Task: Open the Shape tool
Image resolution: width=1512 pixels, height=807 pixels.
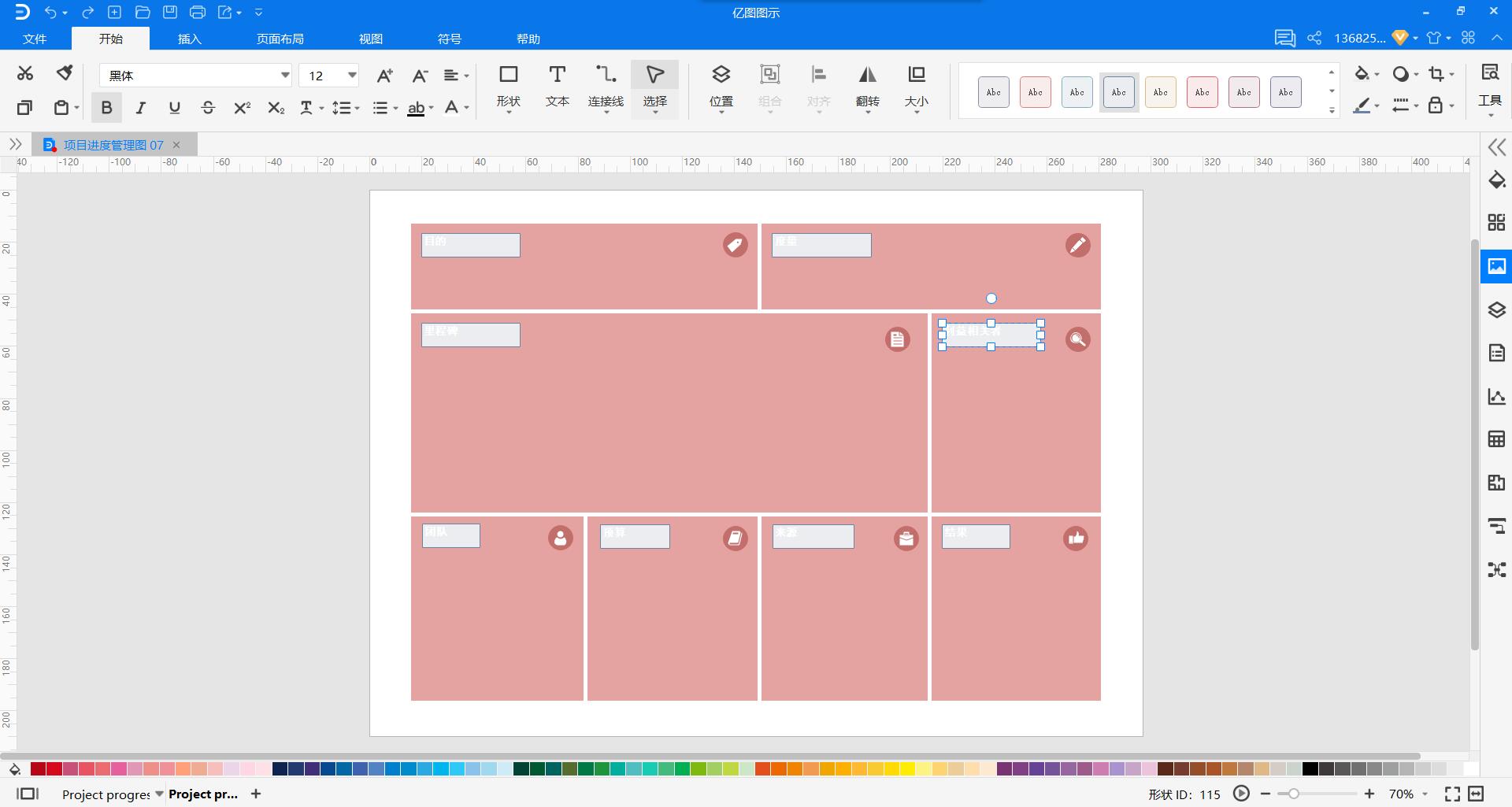Action: point(508,86)
